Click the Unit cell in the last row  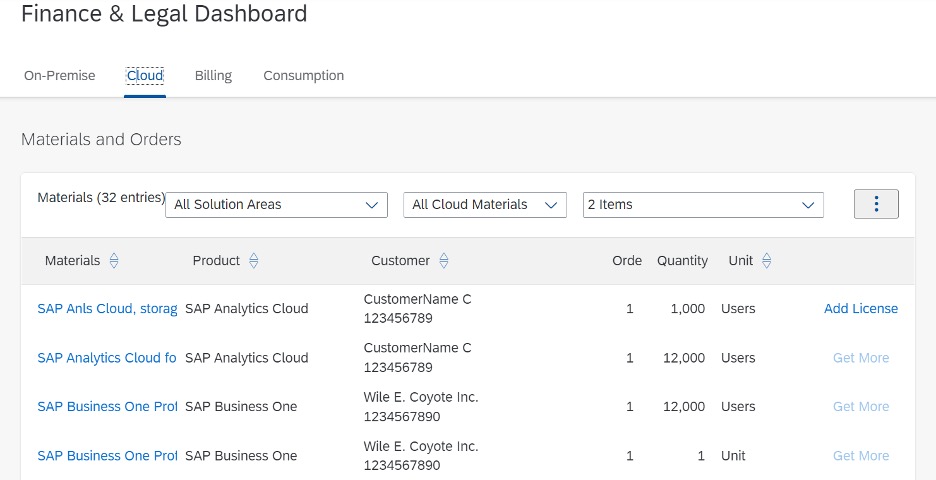733,456
